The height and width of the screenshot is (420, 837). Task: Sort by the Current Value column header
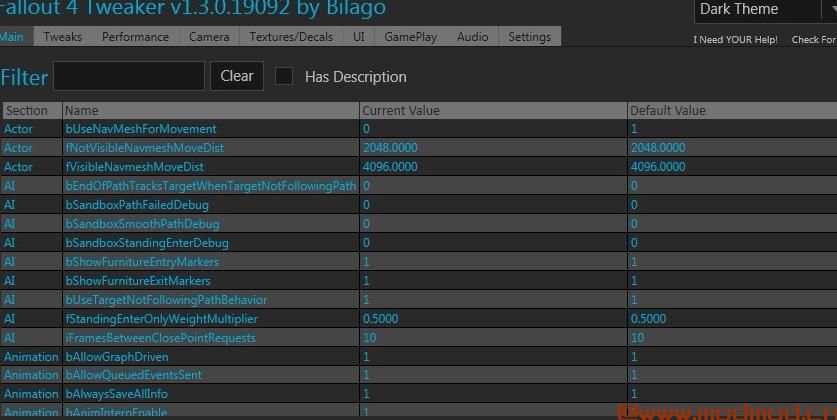click(493, 110)
